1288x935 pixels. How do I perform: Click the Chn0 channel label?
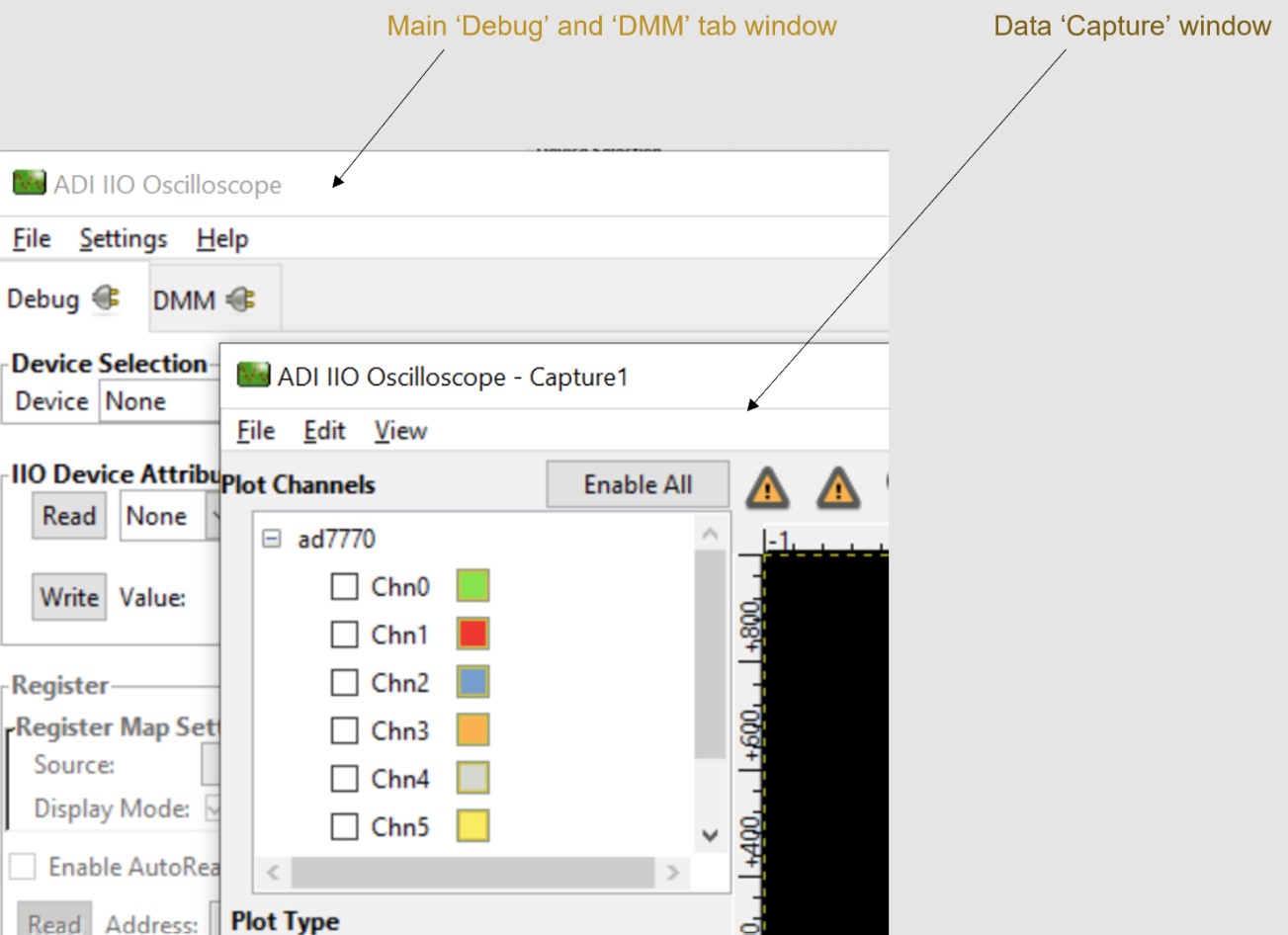click(400, 586)
